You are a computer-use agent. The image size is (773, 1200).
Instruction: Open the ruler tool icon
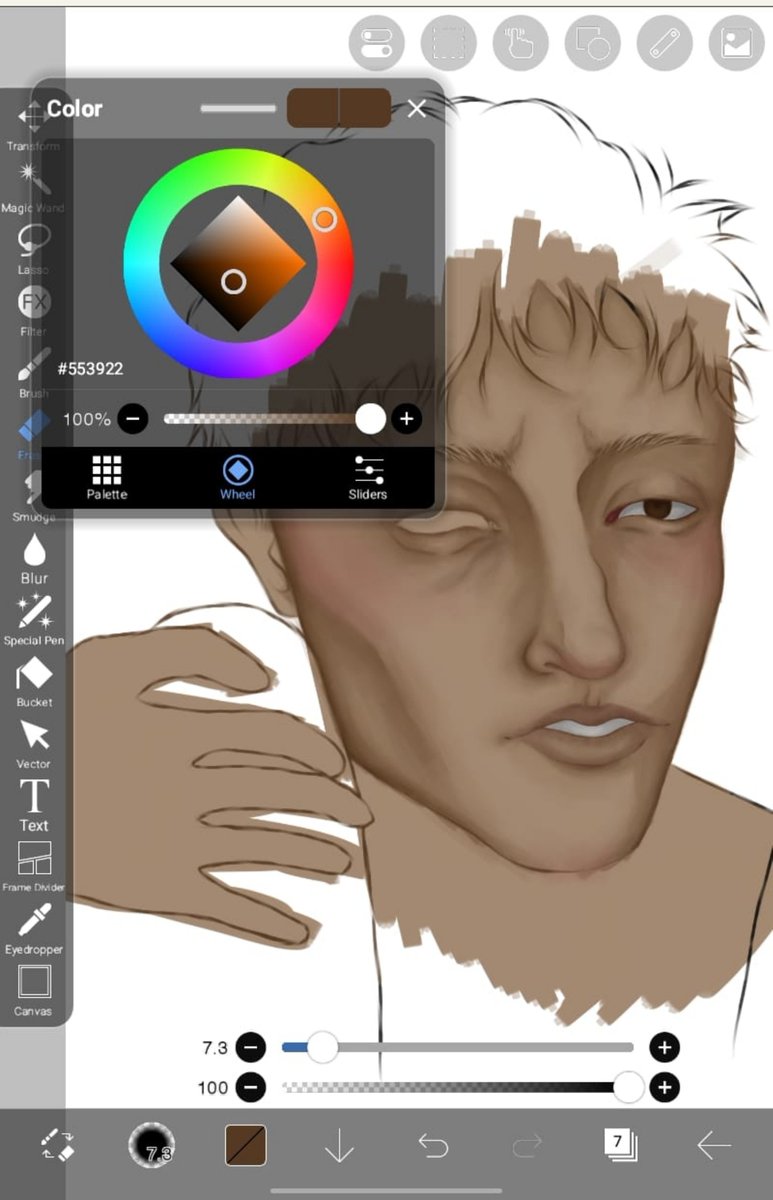point(664,43)
